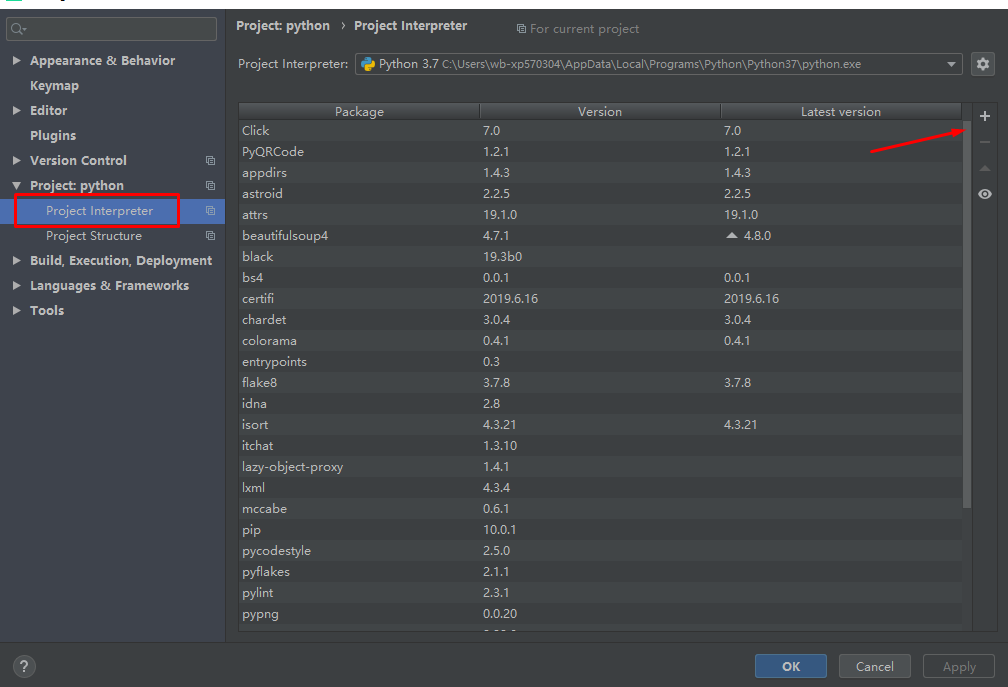This screenshot has height=687, width=1008.
Task: Sort by Package column header
Action: (x=359, y=111)
